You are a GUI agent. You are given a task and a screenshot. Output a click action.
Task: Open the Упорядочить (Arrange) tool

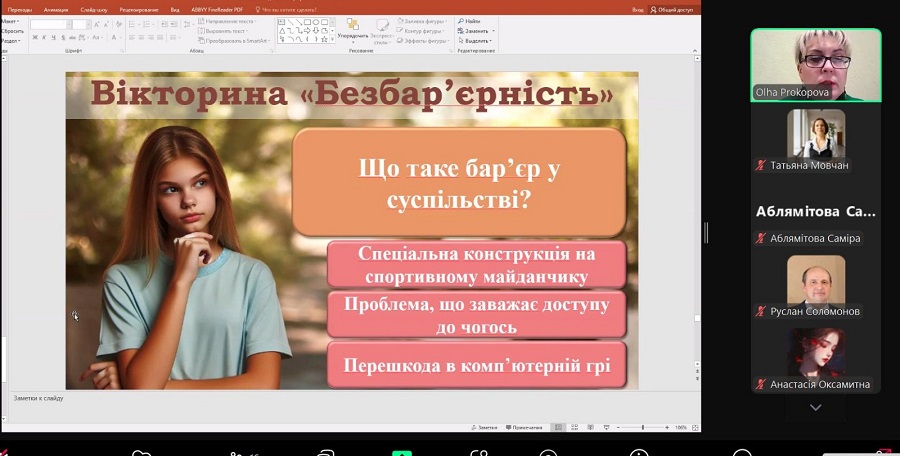click(353, 28)
